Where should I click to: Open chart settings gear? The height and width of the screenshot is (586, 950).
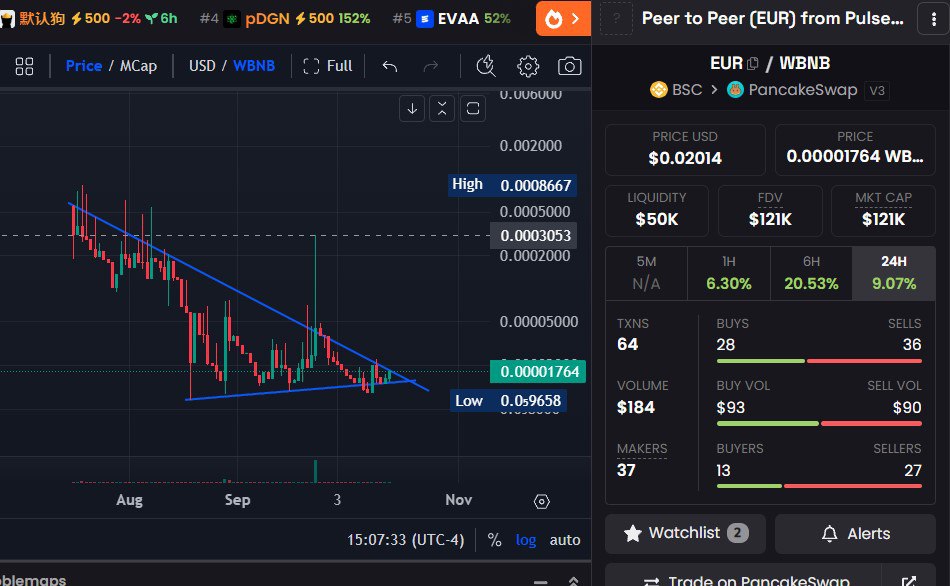[x=528, y=66]
